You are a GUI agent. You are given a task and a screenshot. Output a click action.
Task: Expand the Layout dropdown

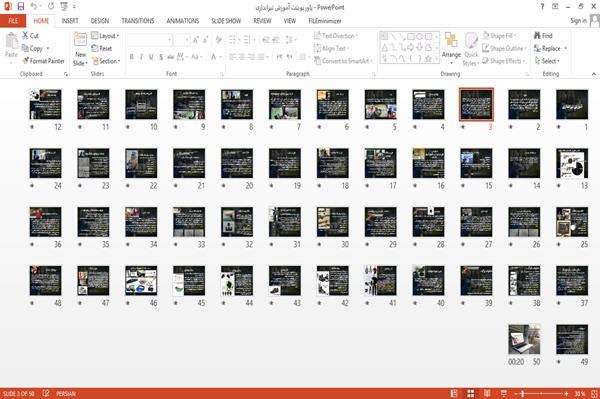pos(105,36)
